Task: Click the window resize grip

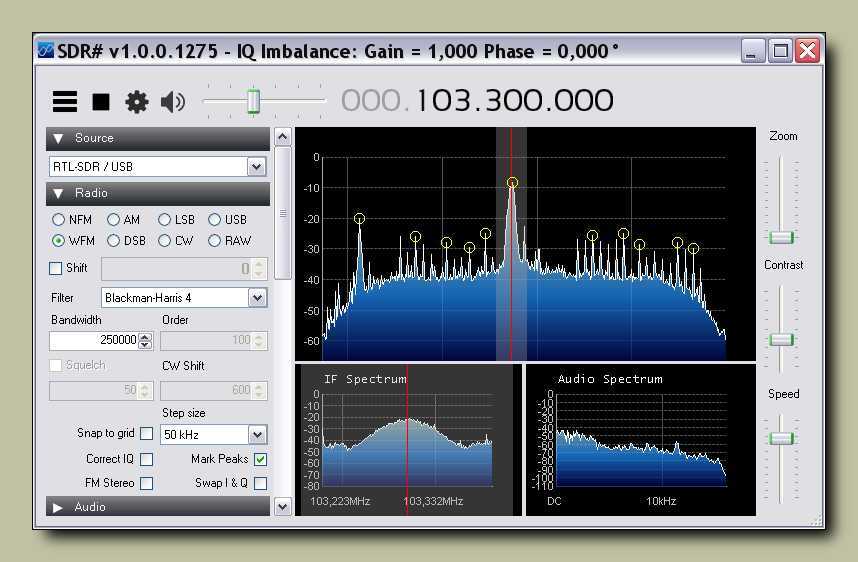Action: 816,520
